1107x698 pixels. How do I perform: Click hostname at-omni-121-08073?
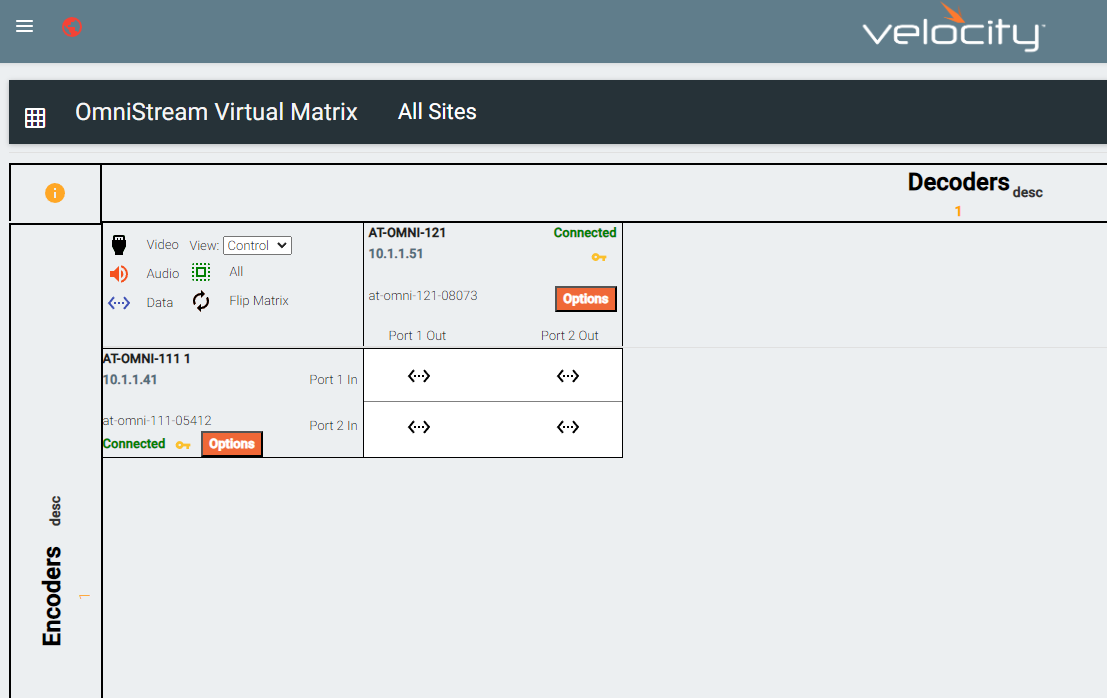click(423, 295)
